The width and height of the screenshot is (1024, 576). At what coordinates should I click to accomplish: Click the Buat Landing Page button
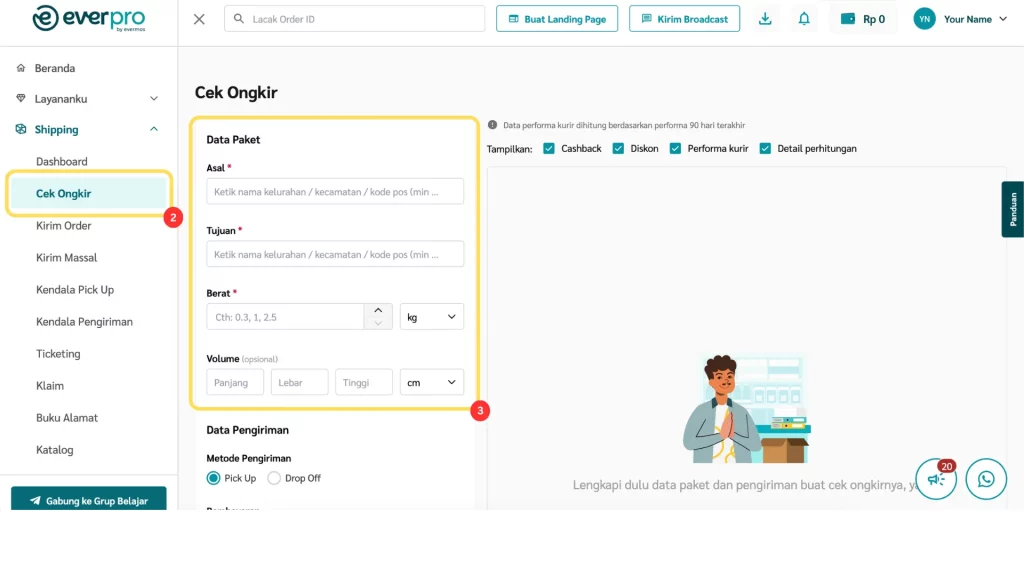557,19
